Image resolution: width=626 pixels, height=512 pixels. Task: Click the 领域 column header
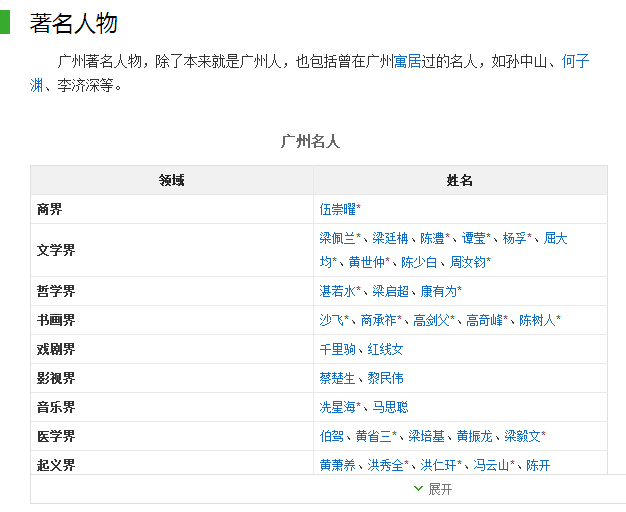pos(172,181)
